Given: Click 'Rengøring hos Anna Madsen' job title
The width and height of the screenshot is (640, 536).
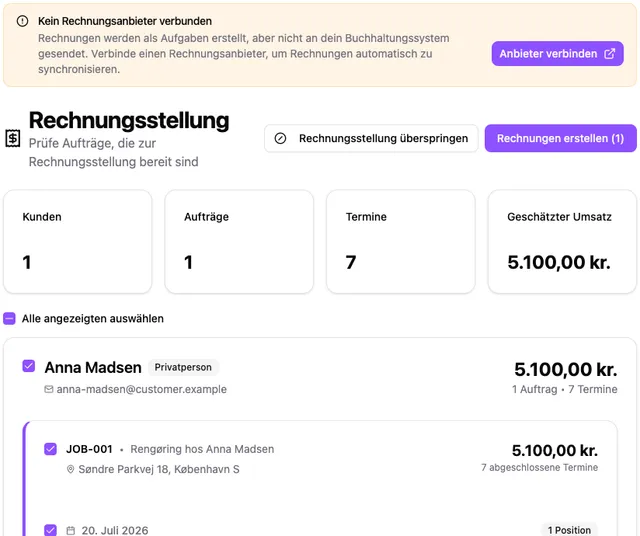Looking at the screenshot, I should tap(202, 449).
